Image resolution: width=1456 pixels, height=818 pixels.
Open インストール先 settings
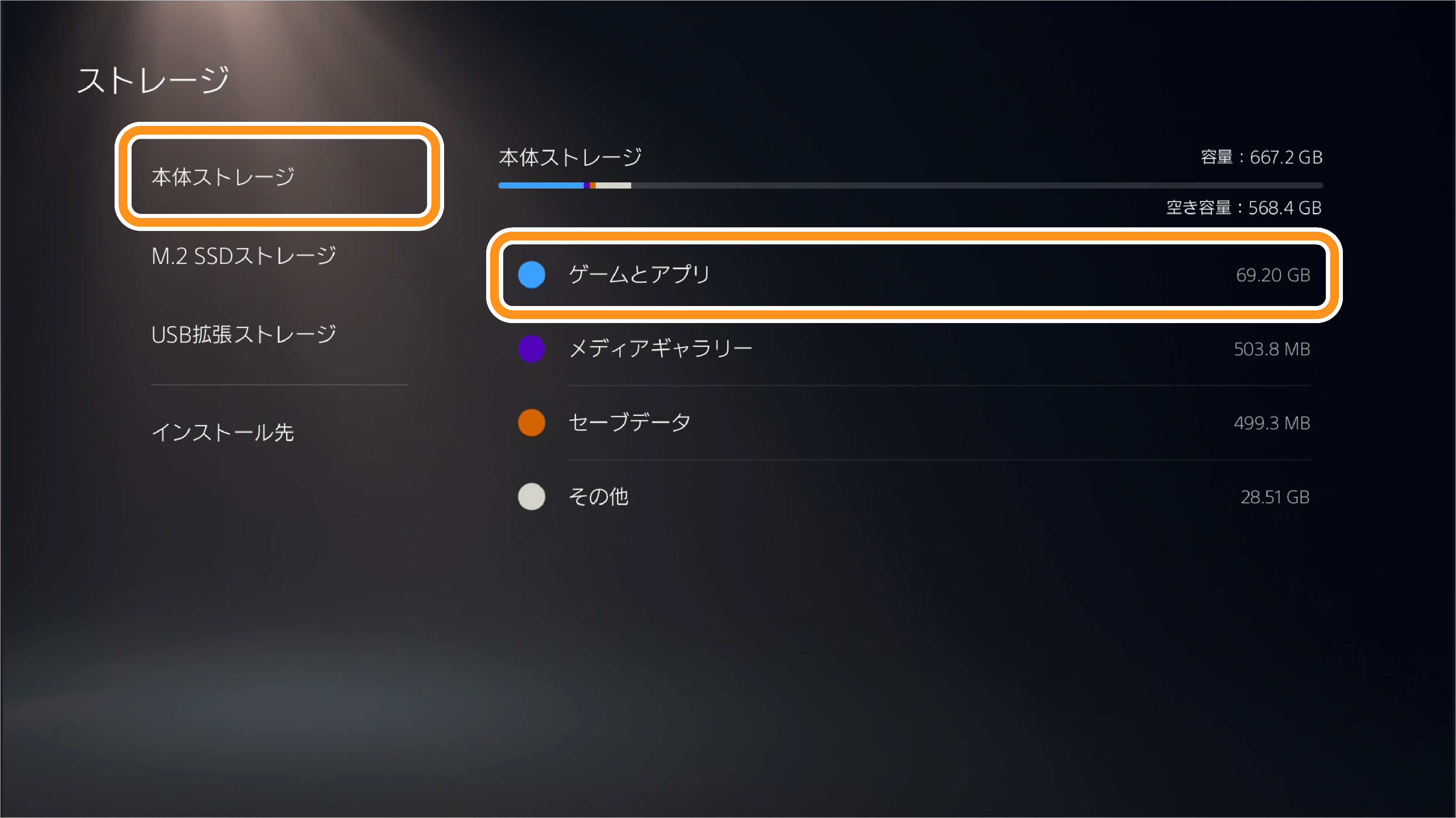tap(223, 433)
